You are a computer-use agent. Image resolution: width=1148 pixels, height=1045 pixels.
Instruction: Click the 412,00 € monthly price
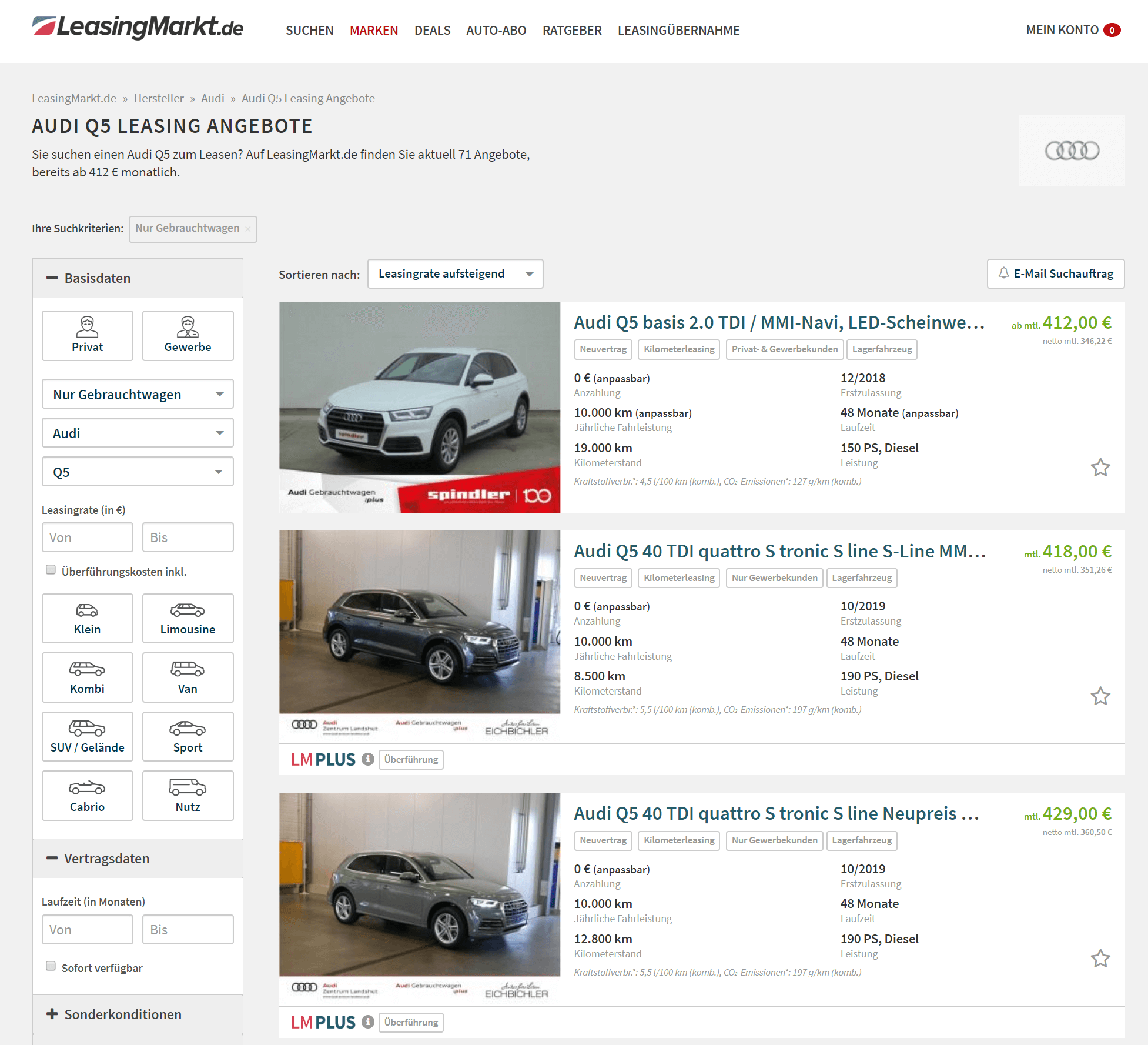tap(1077, 323)
